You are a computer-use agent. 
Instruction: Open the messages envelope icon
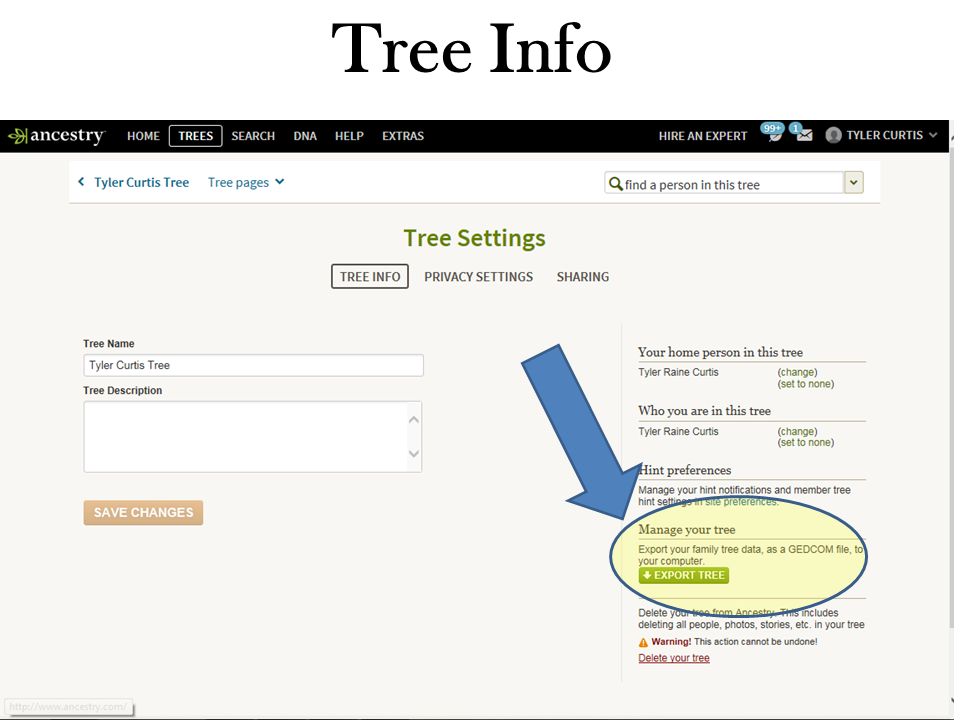point(803,133)
